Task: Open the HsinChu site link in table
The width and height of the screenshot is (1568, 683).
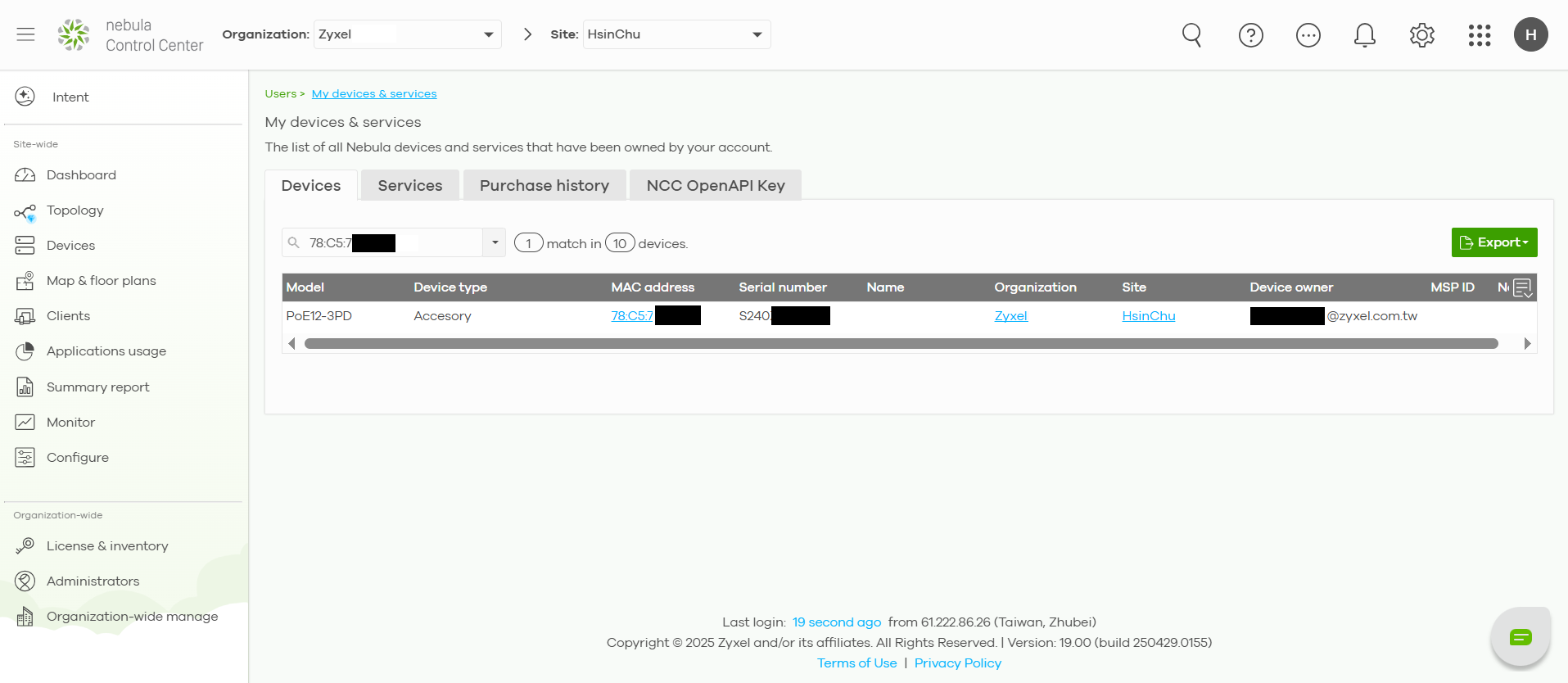Action: coord(1149,316)
